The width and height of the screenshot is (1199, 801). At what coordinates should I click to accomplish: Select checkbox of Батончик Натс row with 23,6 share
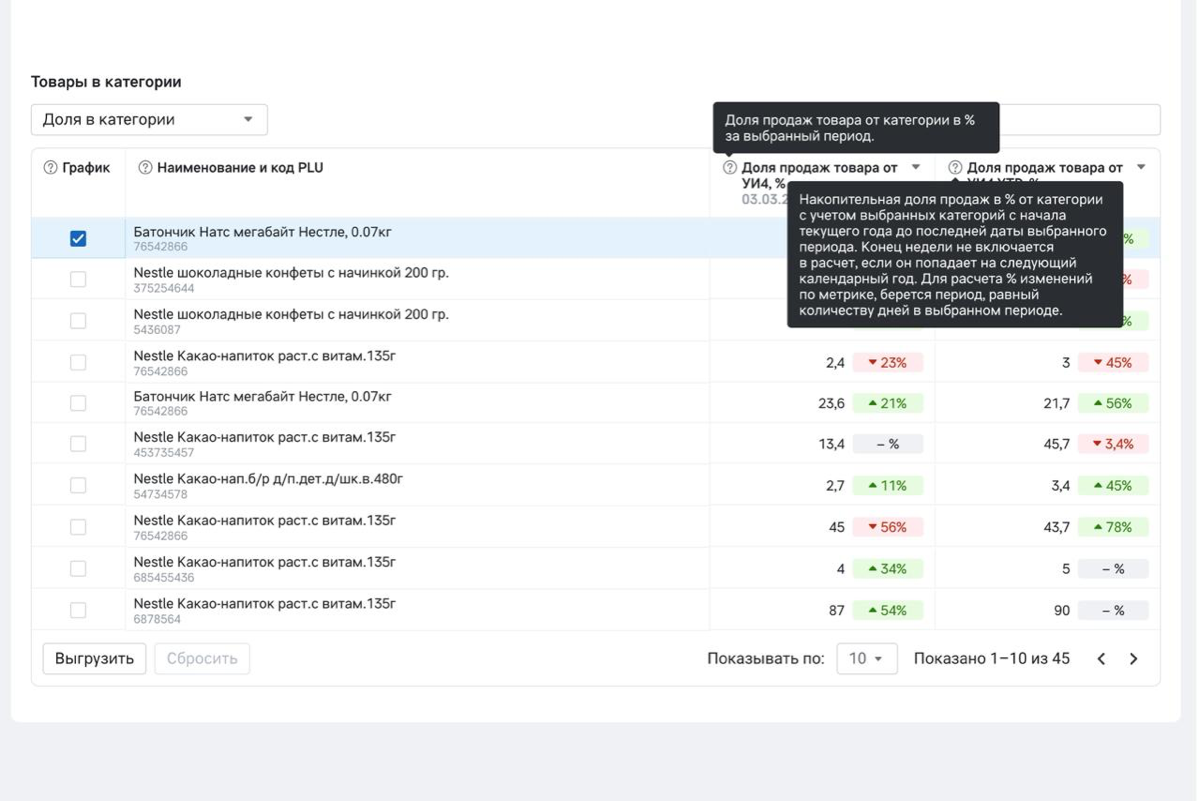tap(78, 403)
